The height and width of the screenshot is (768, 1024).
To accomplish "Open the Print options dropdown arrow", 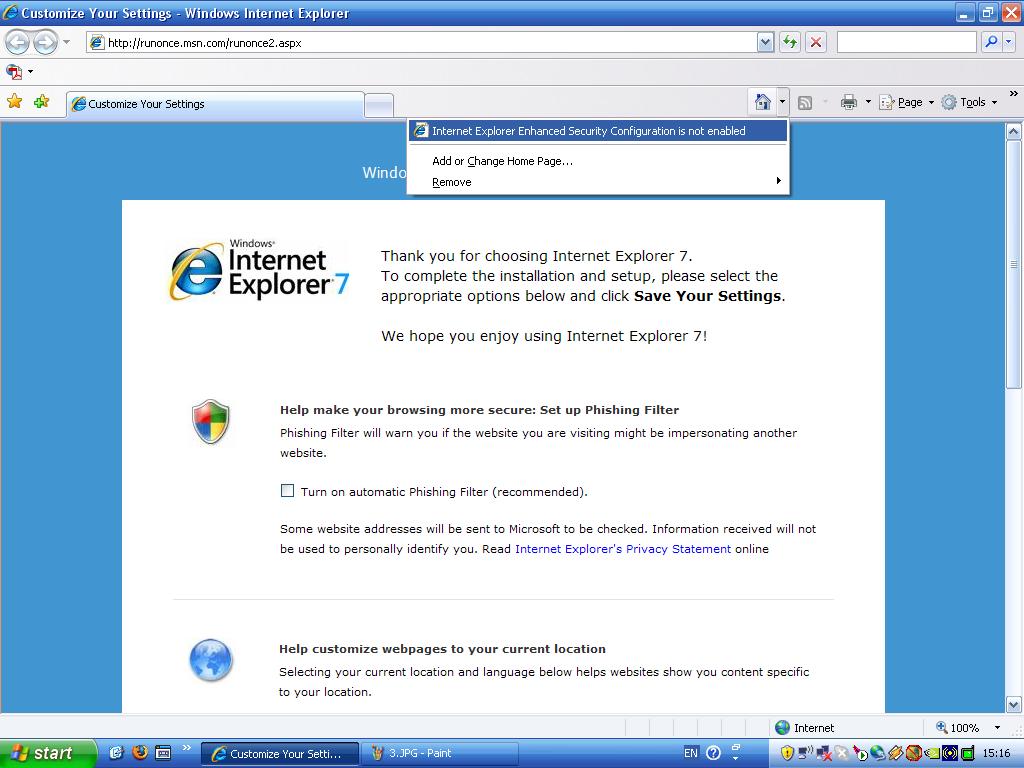I will point(868,102).
